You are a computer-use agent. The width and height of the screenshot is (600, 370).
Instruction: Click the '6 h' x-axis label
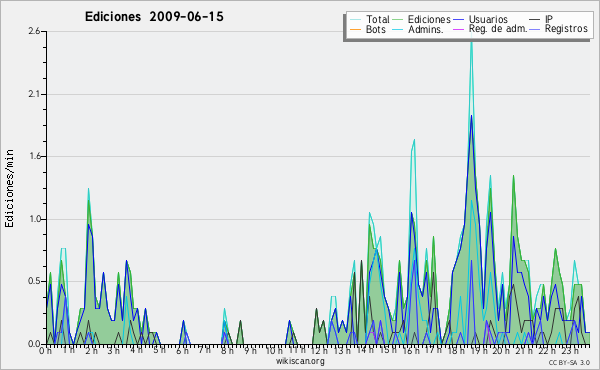click(x=182, y=351)
